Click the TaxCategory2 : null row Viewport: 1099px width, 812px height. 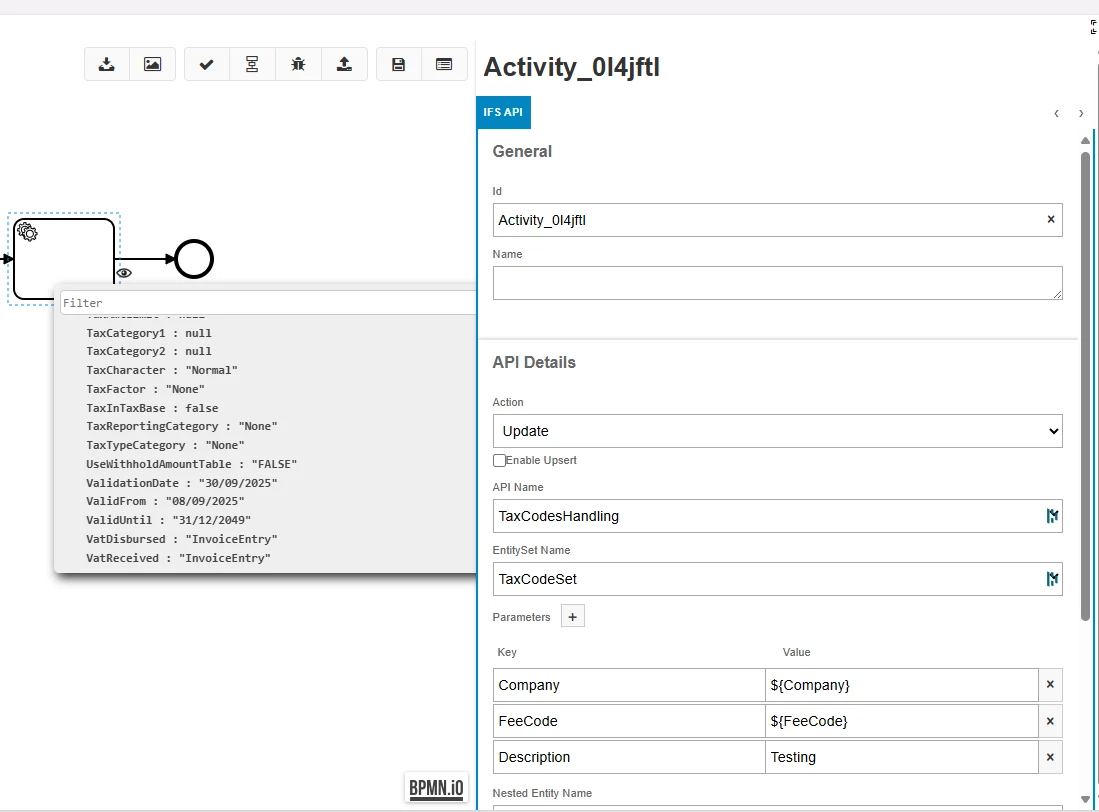[149, 351]
